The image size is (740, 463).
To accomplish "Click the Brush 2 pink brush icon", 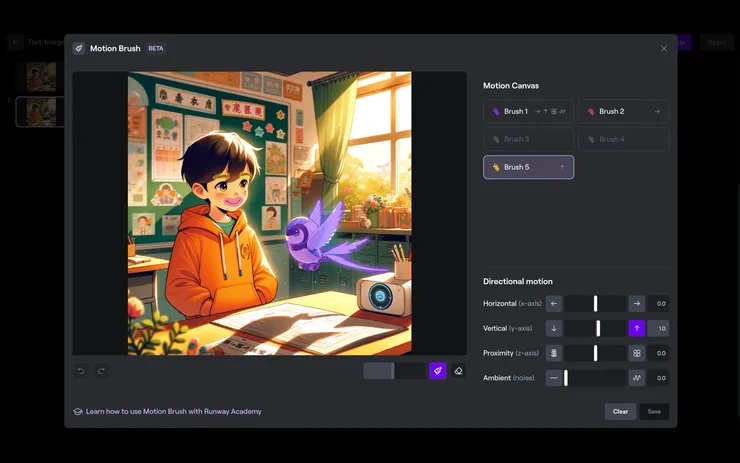I will click(591, 111).
